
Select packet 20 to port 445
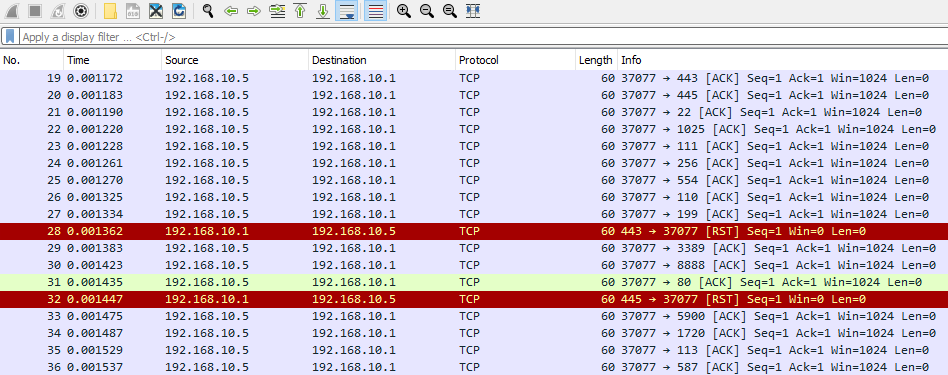474,95
